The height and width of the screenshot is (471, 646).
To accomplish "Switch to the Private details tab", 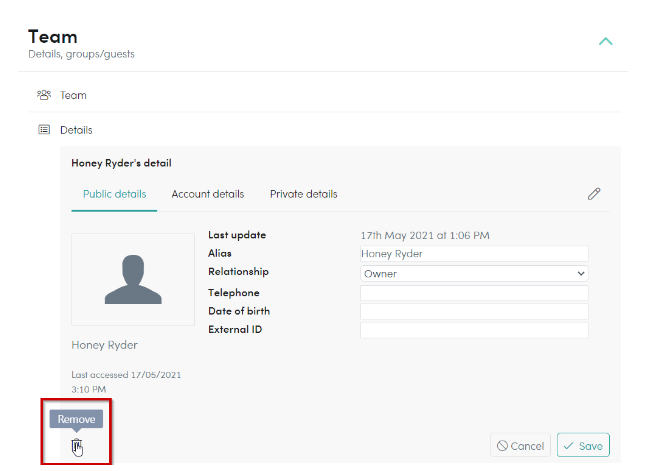I will click(x=304, y=194).
